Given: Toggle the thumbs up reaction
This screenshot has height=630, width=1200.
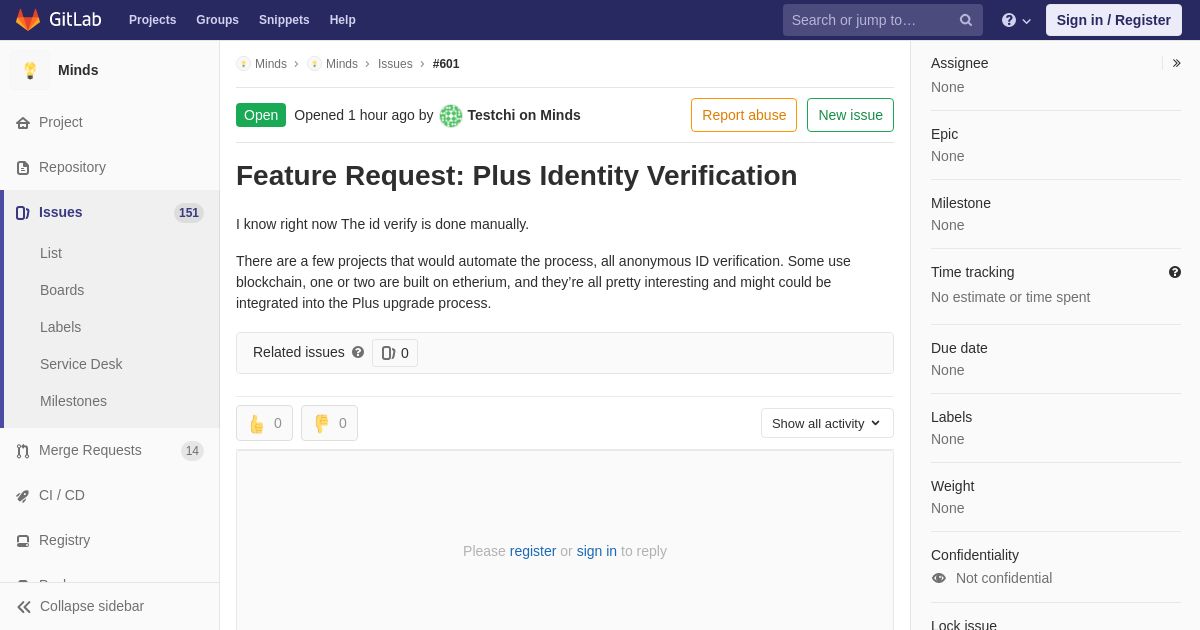Looking at the screenshot, I should [264, 423].
